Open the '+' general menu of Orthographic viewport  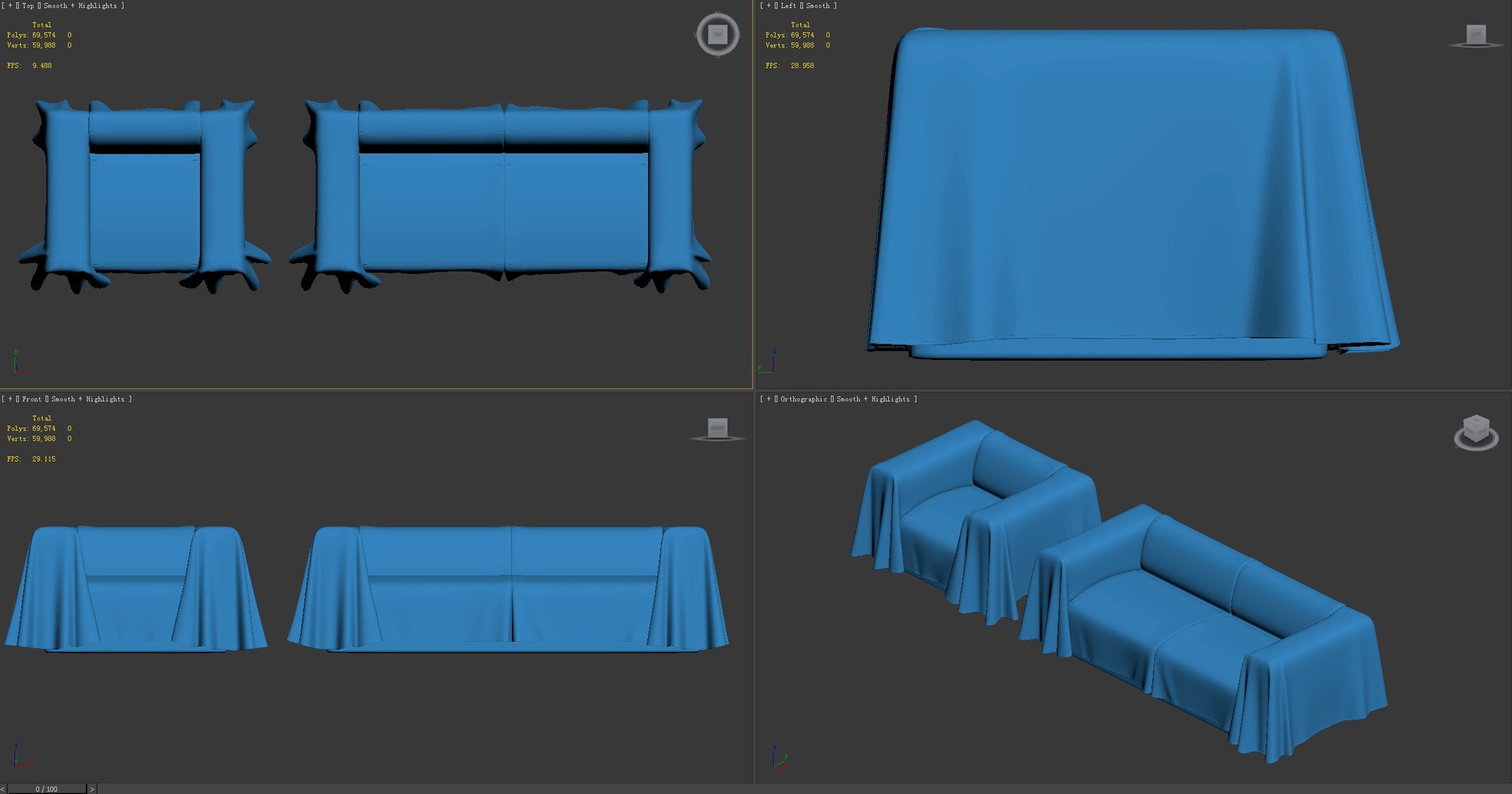[769, 399]
